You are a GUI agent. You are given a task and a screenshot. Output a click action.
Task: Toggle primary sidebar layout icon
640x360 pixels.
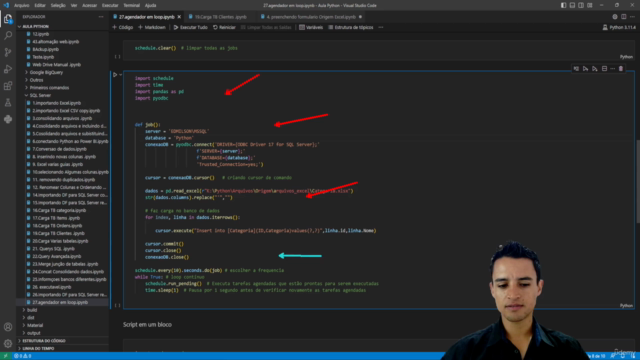(x=563, y=5)
